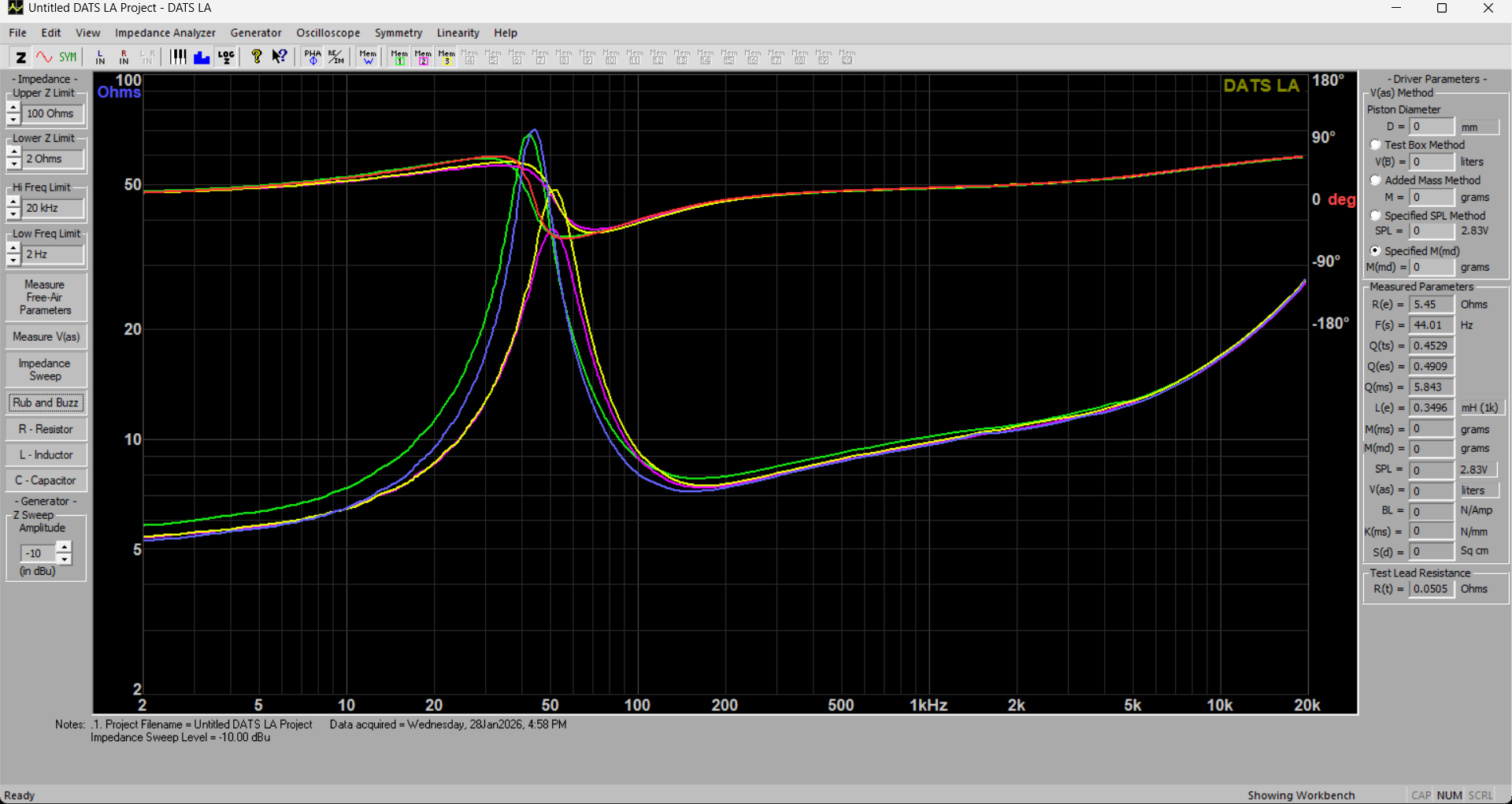Raise the Z Sweep Amplitude with up arrow

click(64, 546)
